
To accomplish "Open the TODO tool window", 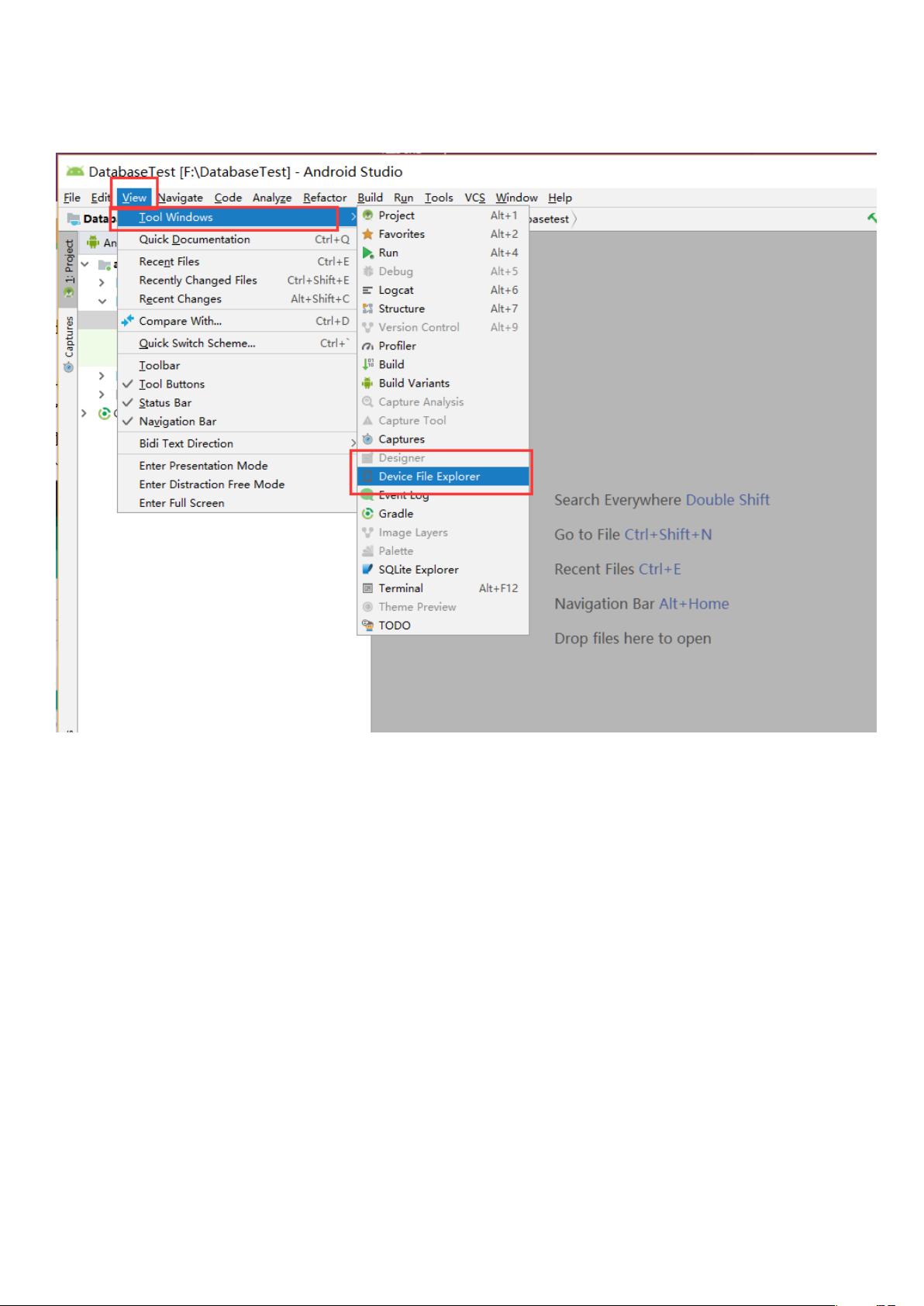I will click(443, 625).
